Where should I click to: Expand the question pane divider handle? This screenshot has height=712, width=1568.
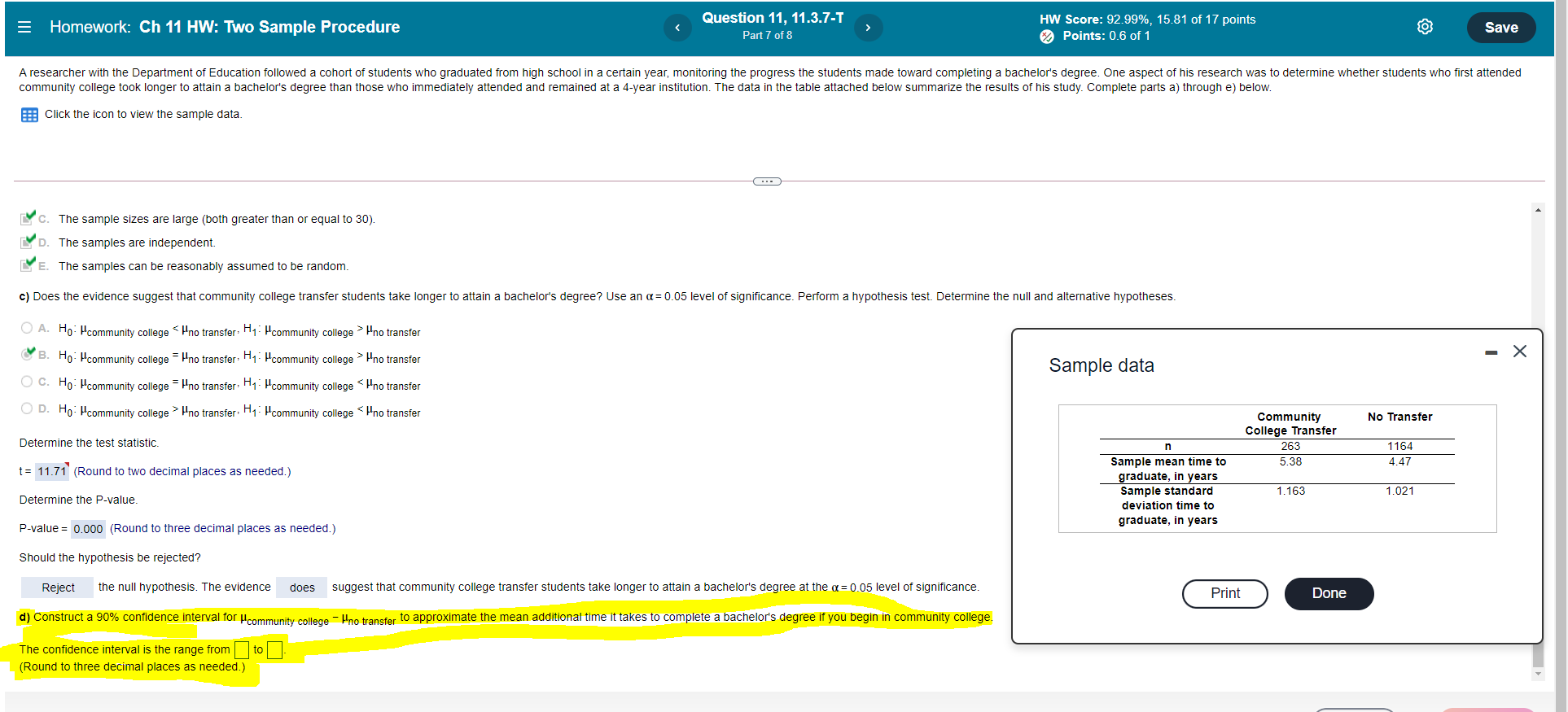point(767,181)
